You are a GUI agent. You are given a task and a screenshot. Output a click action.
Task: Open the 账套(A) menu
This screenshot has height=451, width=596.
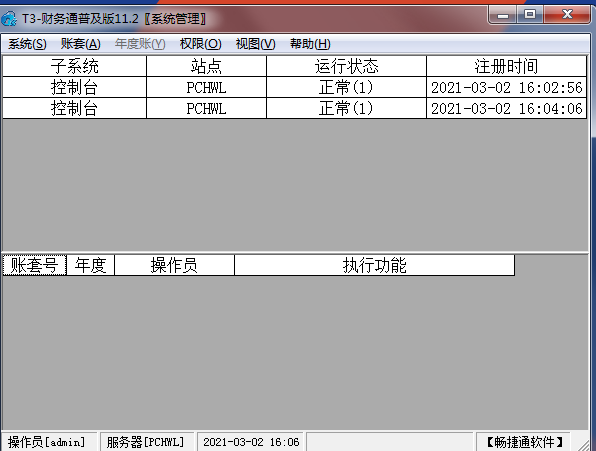(81, 44)
